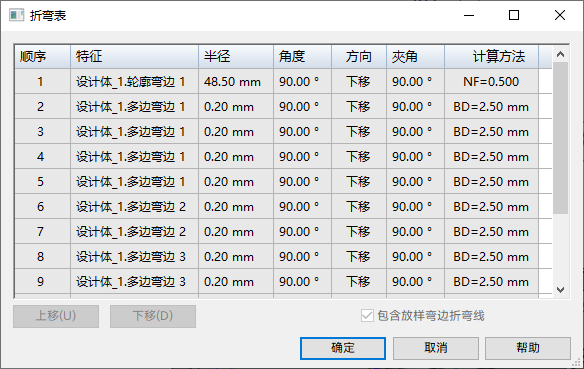Viewport: 584px width, 369px height.
Task: Click the 计算方法 column header
Action: (491, 57)
